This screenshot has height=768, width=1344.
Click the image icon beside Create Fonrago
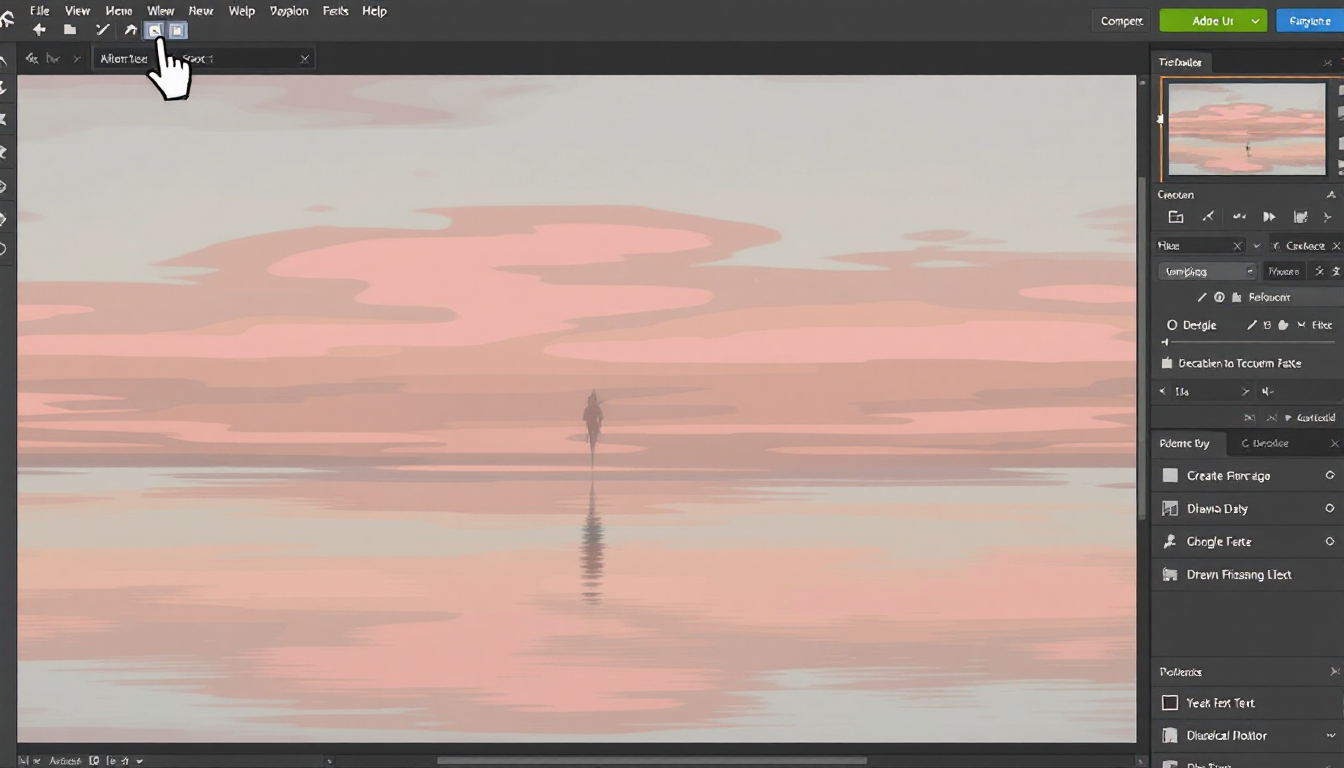coord(1170,476)
